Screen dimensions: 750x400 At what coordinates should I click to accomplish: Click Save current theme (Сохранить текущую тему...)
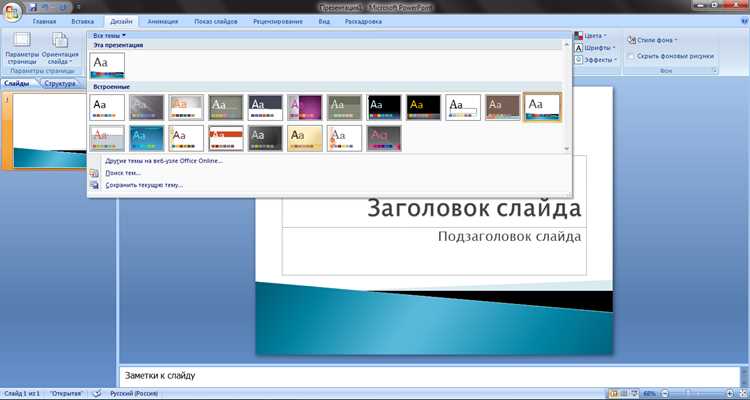[144, 185]
